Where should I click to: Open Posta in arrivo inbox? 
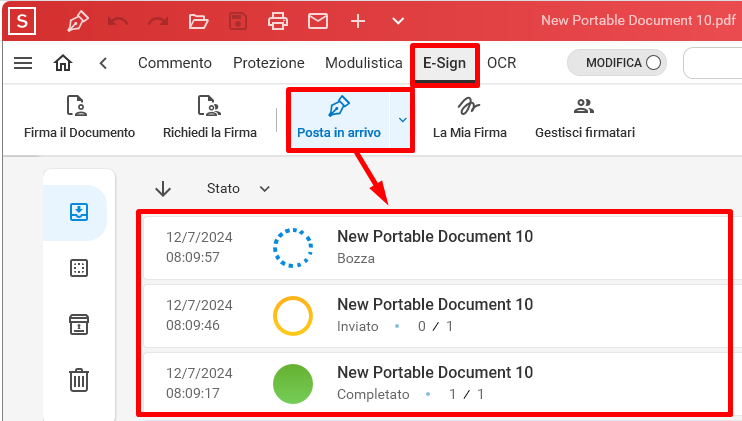tap(339, 119)
